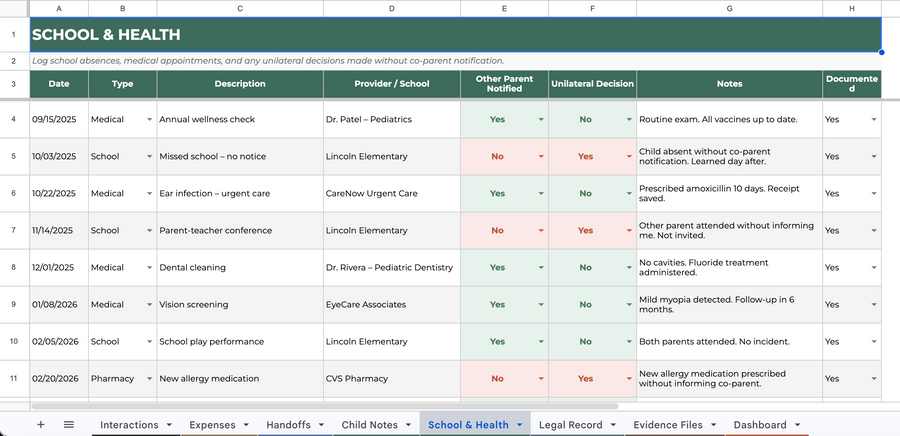Viewport: 900px width, 436px height.
Task: Select the EyeCare Associates cell
Action: point(391,305)
